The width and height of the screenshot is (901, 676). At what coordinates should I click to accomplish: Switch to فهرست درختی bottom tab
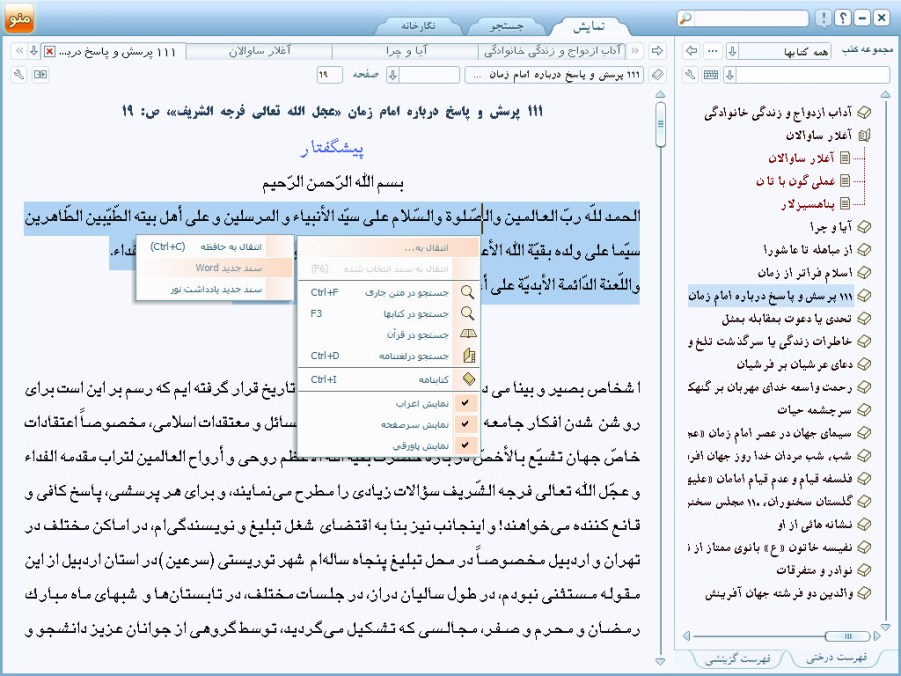[836, 657]
